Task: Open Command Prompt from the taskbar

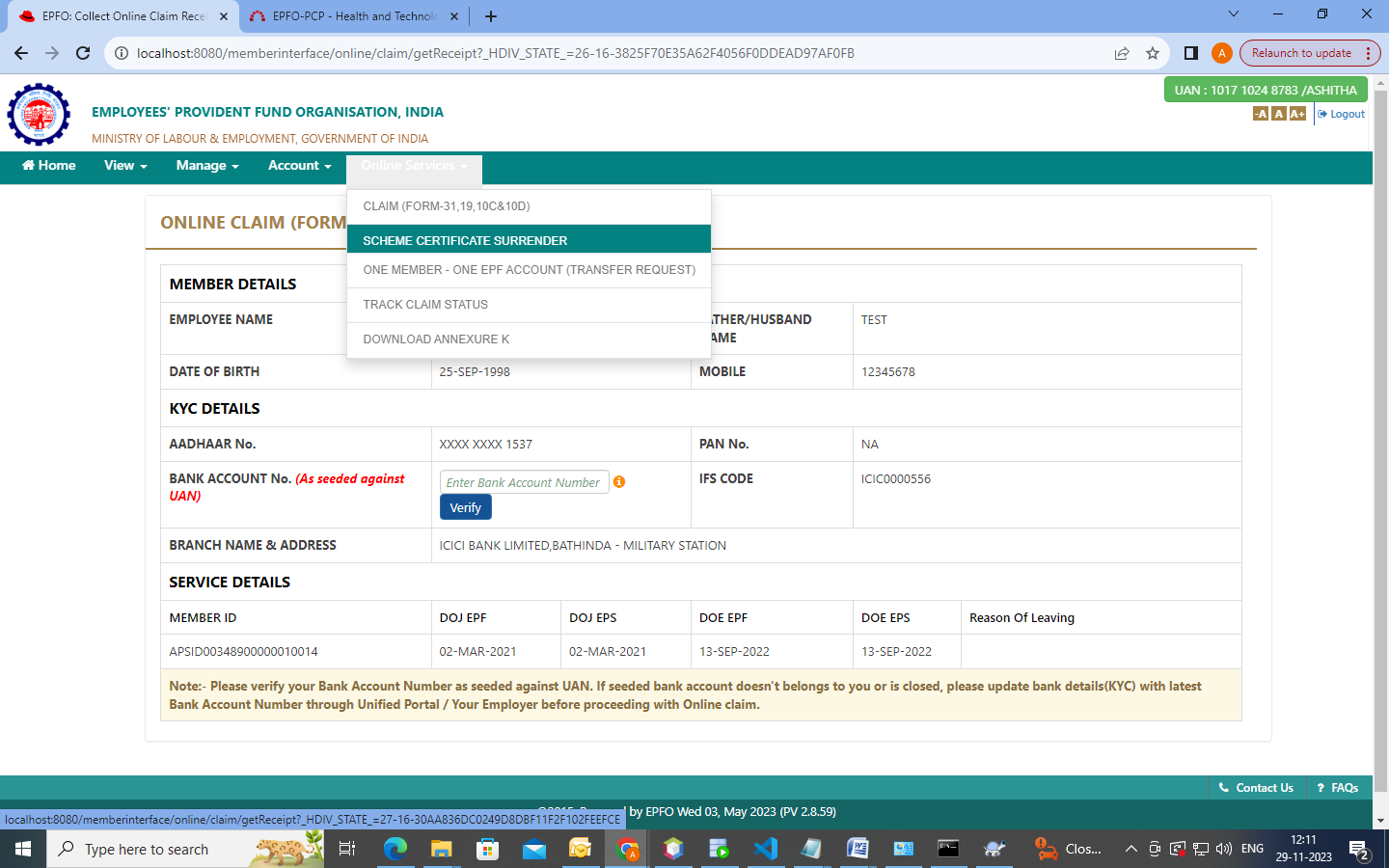Action: tap(949, 849)
